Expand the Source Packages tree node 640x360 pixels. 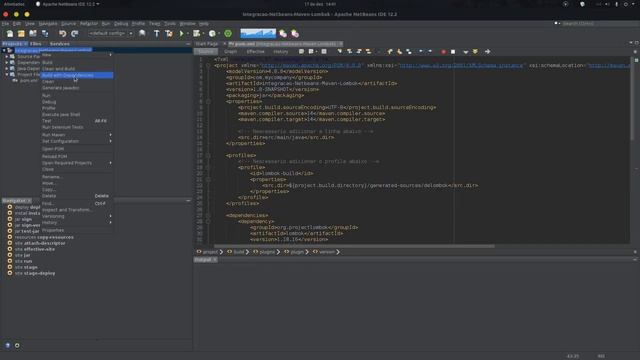pos(7,56)
